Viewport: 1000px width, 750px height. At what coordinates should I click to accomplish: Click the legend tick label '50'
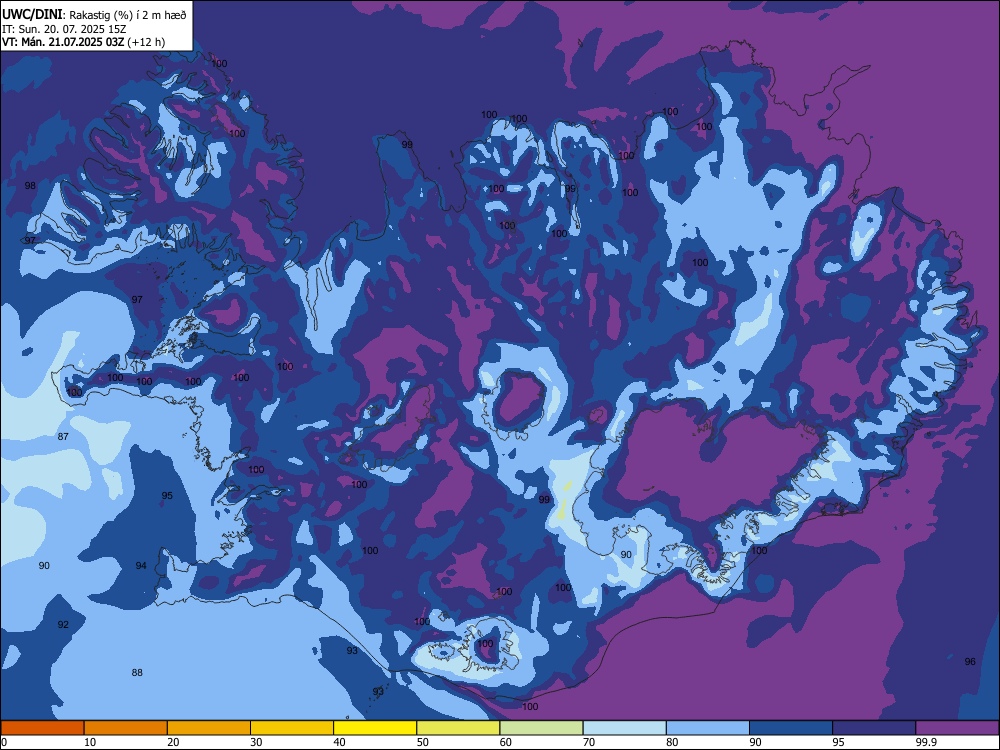(x=422, y=742)
